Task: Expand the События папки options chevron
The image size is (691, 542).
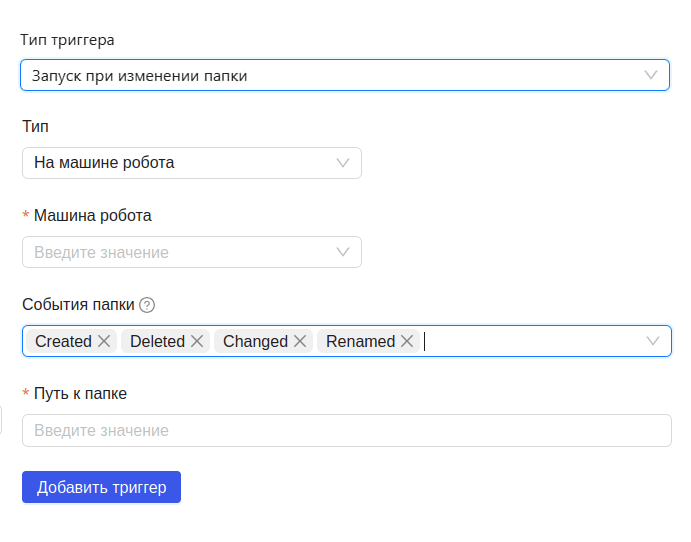Action: 653,341
